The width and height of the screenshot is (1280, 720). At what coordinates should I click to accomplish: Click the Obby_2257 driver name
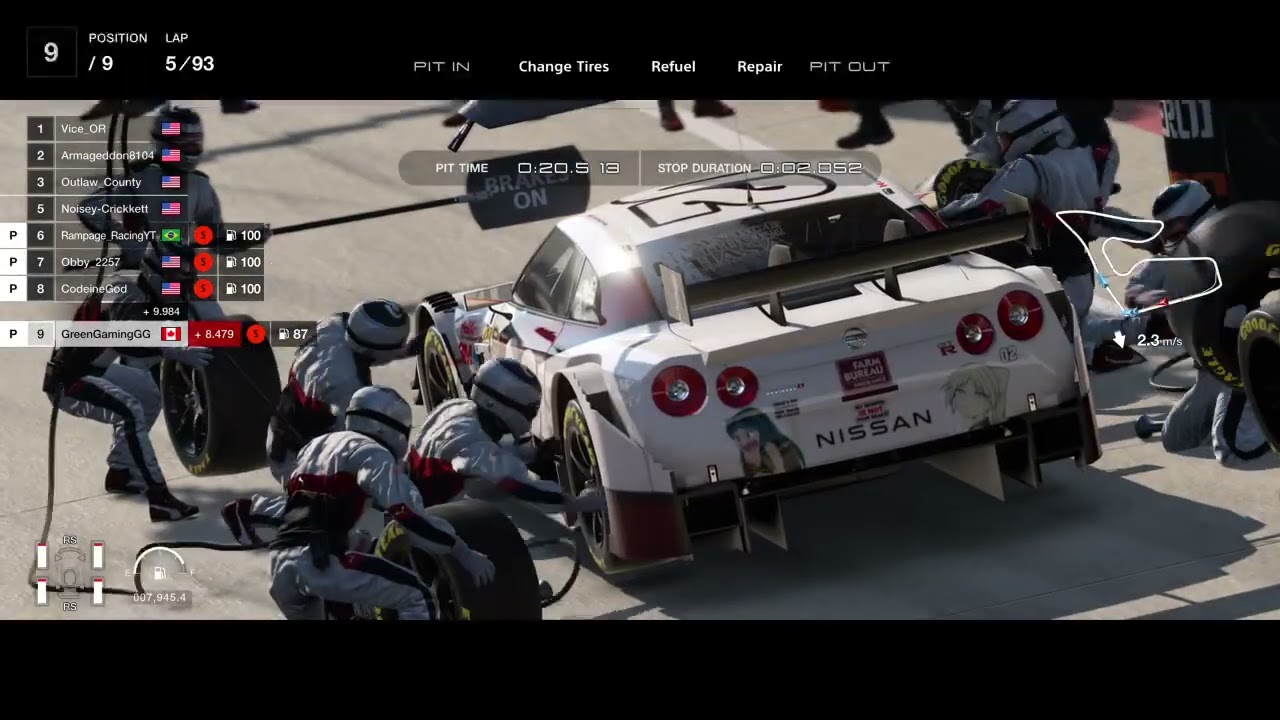90,262
